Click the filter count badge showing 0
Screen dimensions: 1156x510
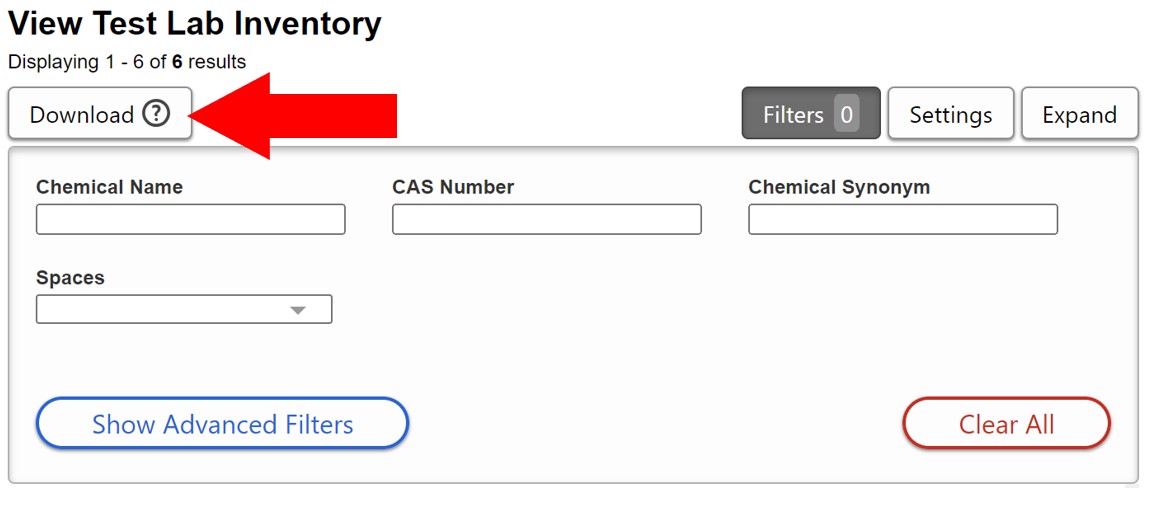tap(846, 115)
